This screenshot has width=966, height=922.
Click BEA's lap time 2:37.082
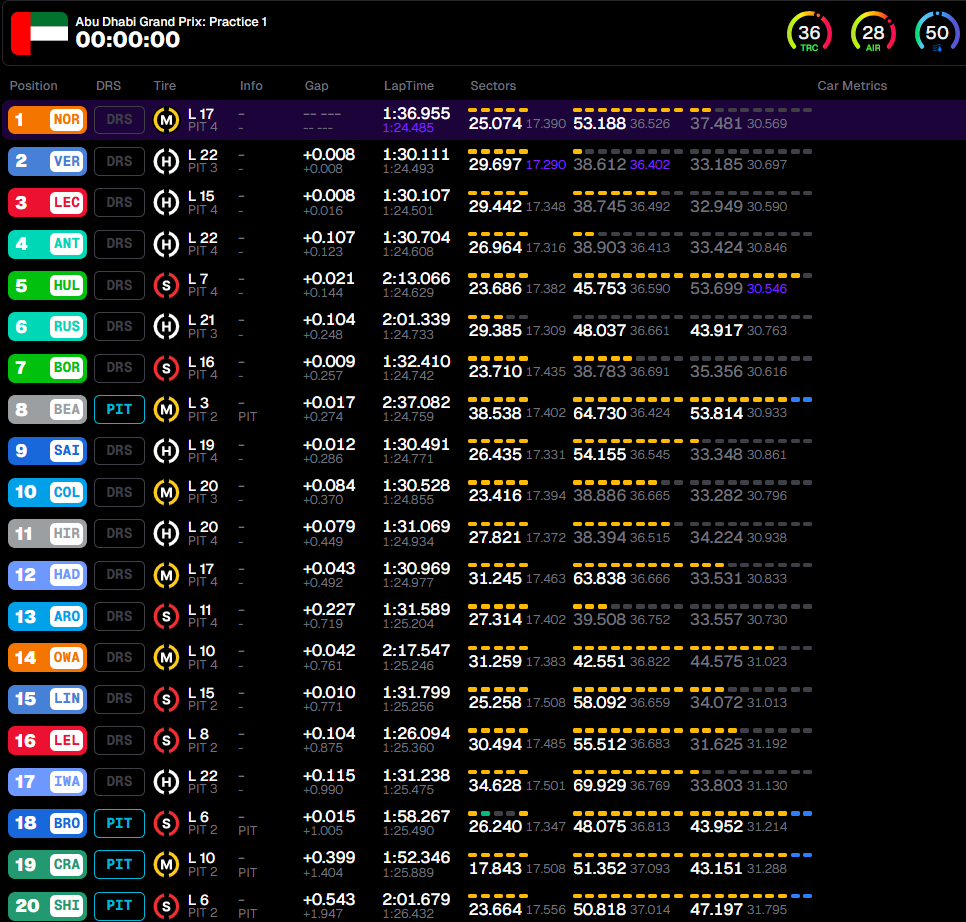(x=416, y=403)
